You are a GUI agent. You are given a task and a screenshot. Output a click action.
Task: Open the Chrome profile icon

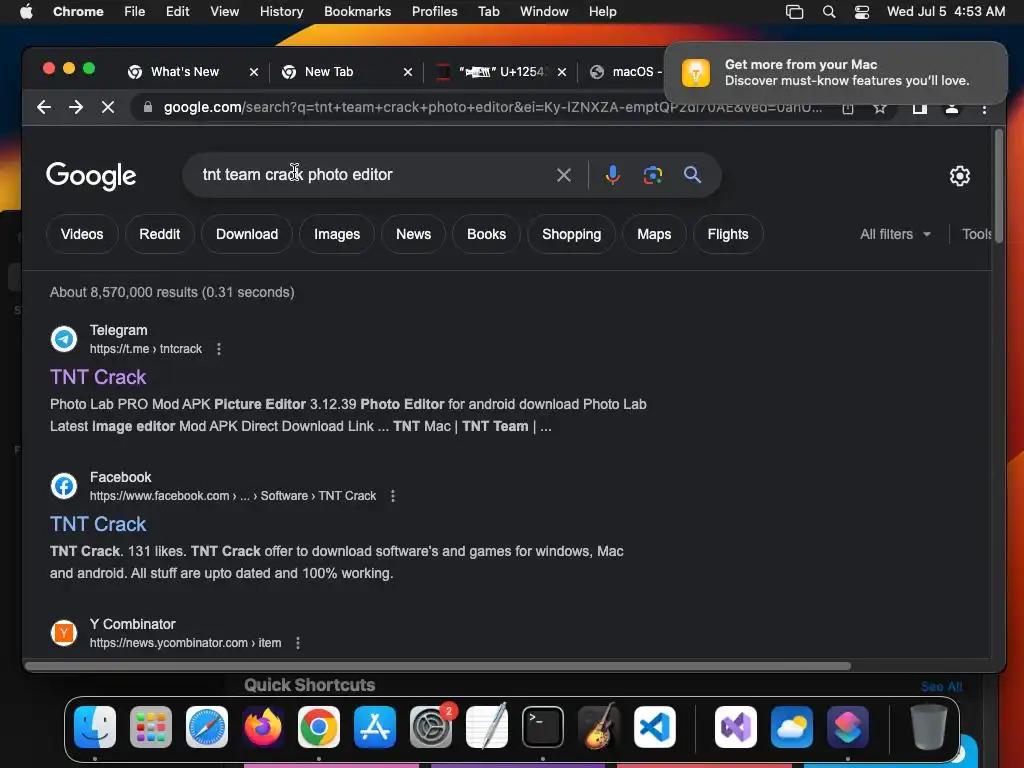(x=952, y=108)
